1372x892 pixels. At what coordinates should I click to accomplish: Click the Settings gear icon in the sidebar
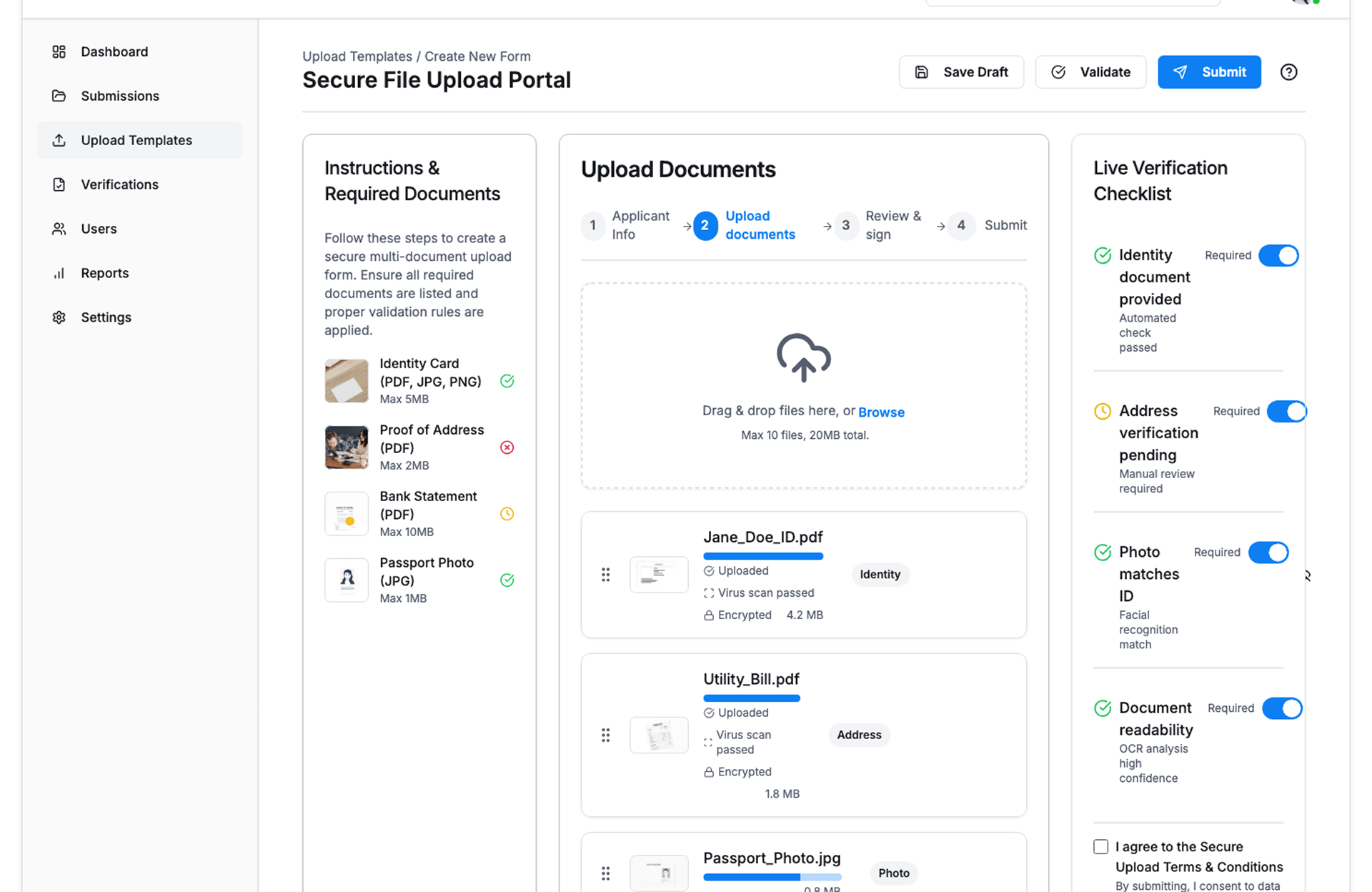click(x=59, y=317)
